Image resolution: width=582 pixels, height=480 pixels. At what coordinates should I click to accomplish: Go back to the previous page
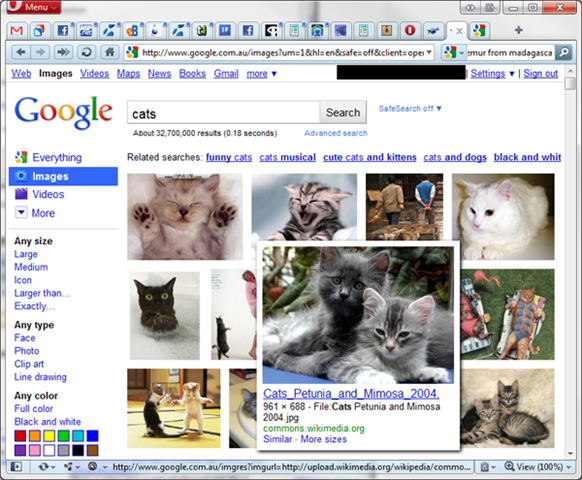click(21, 52)
